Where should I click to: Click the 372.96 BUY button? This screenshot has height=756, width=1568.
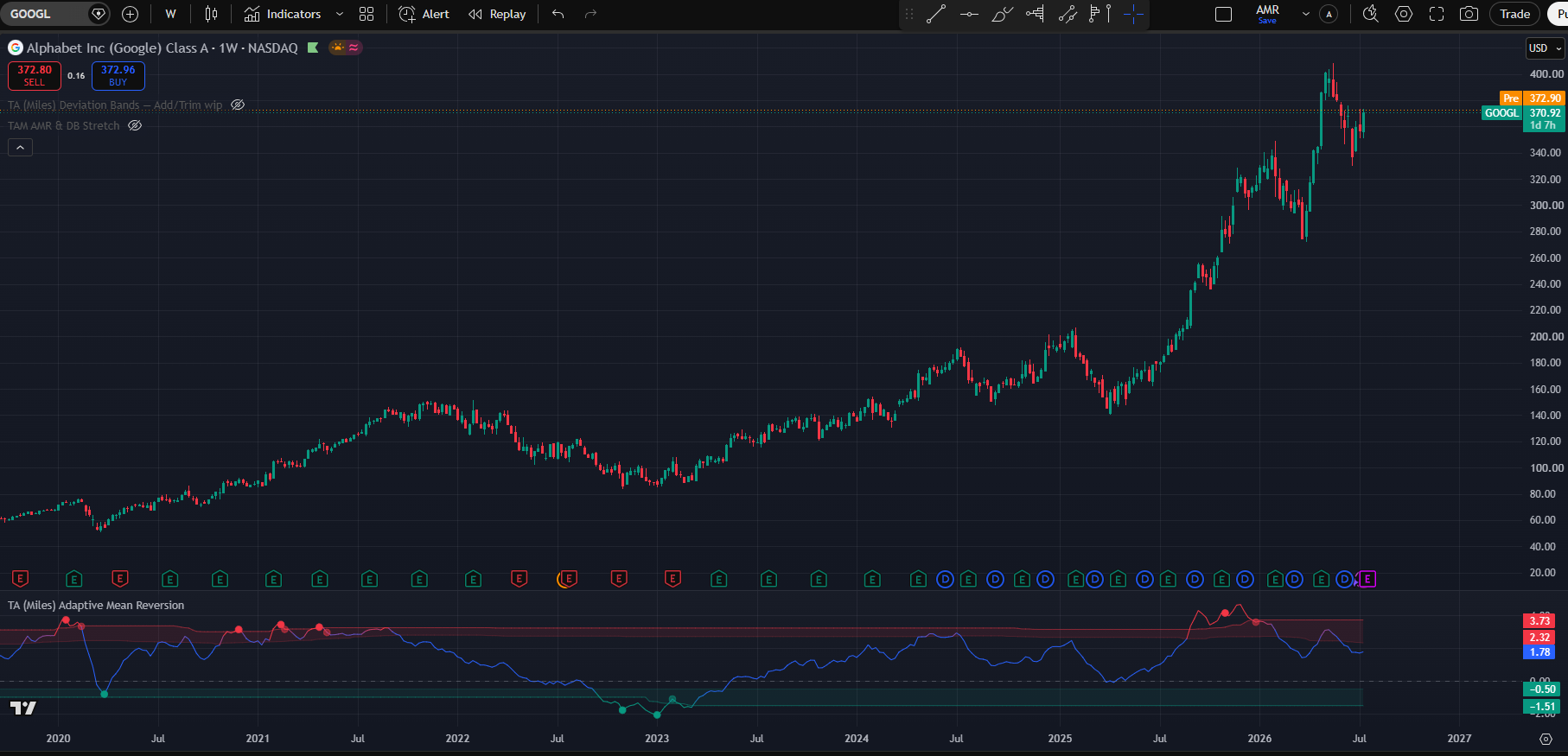click(118, 76)
